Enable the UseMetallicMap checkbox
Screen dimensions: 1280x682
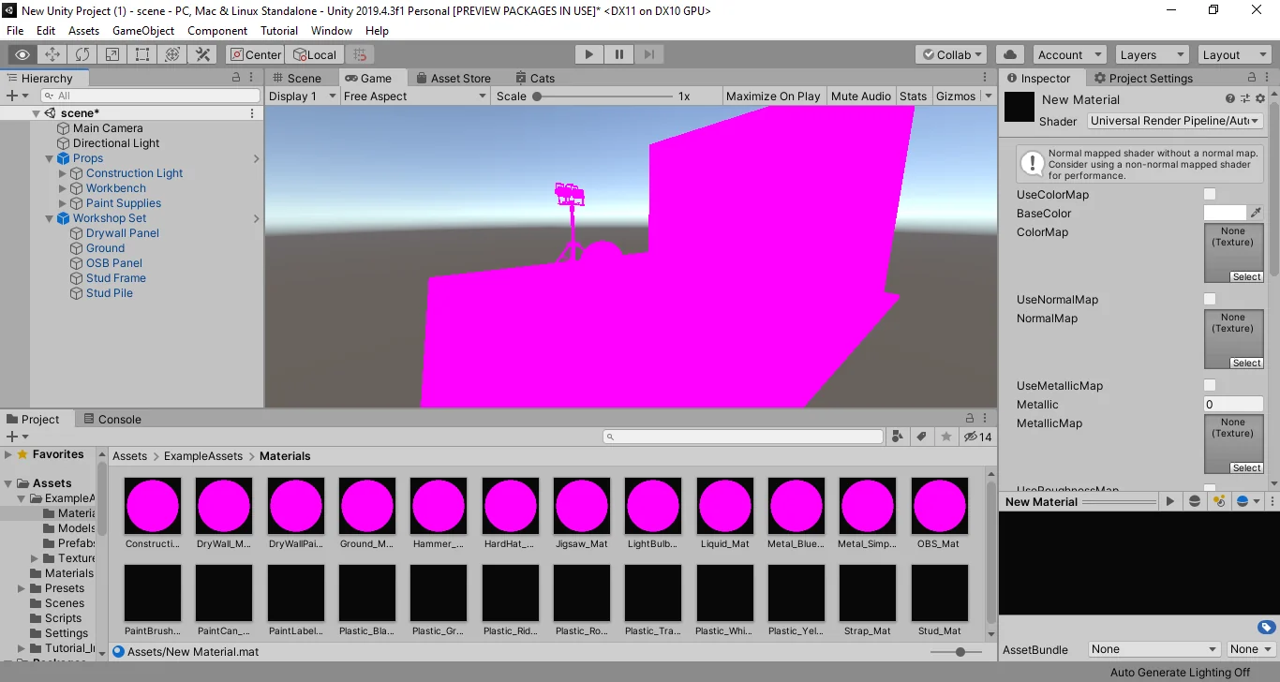[x=1210, y=385]
